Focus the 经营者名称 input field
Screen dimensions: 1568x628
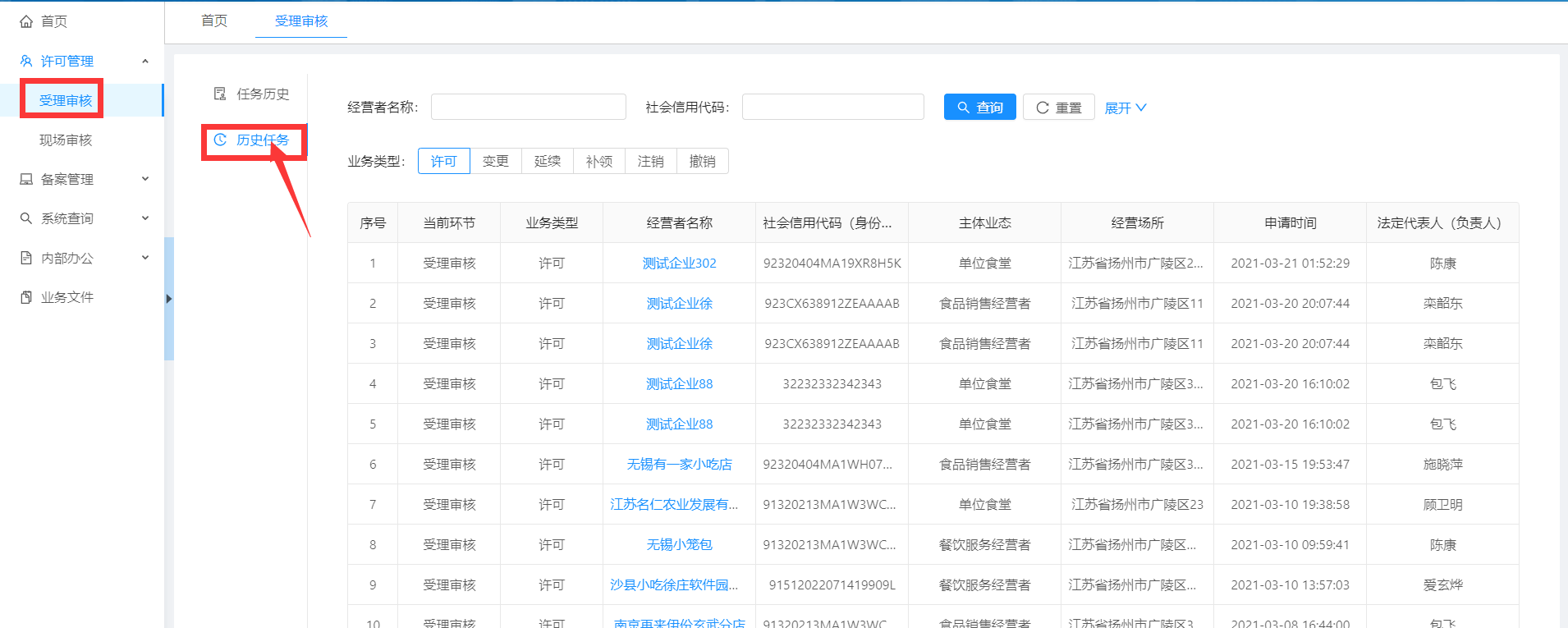tap(528, 107)
